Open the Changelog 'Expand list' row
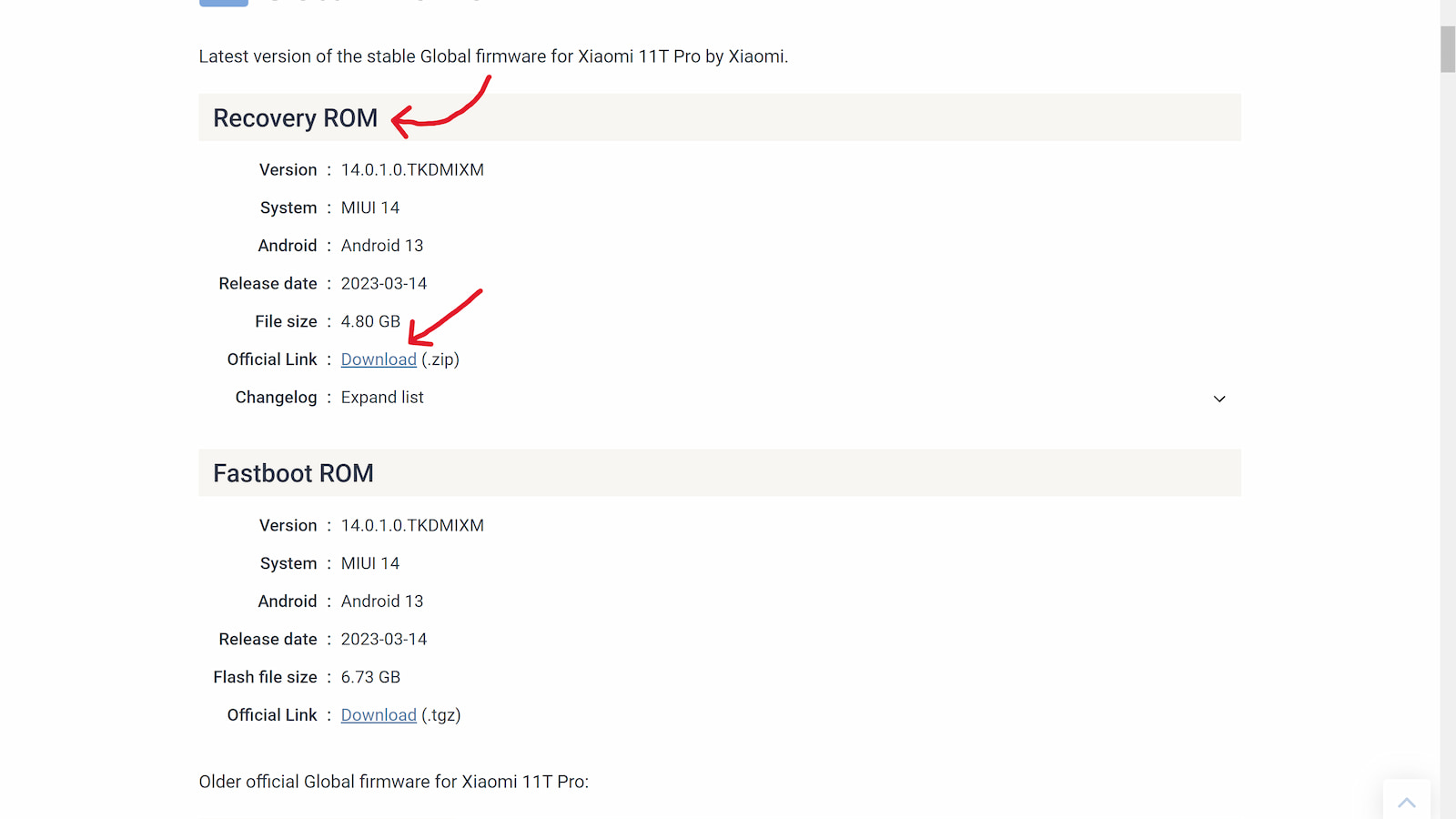The image size is (1456, 819). pos(382,398)
